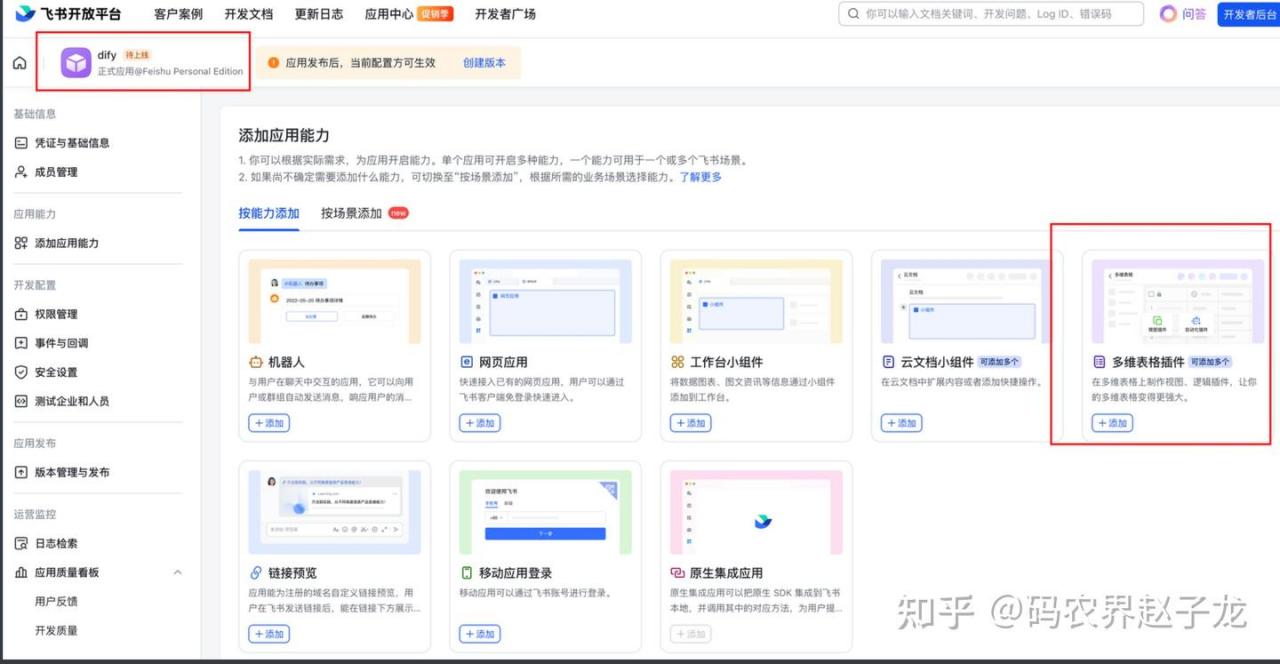1280x664 pixels.
Task: Click the search magnifier icon in search box
Action: click(853, 14)
